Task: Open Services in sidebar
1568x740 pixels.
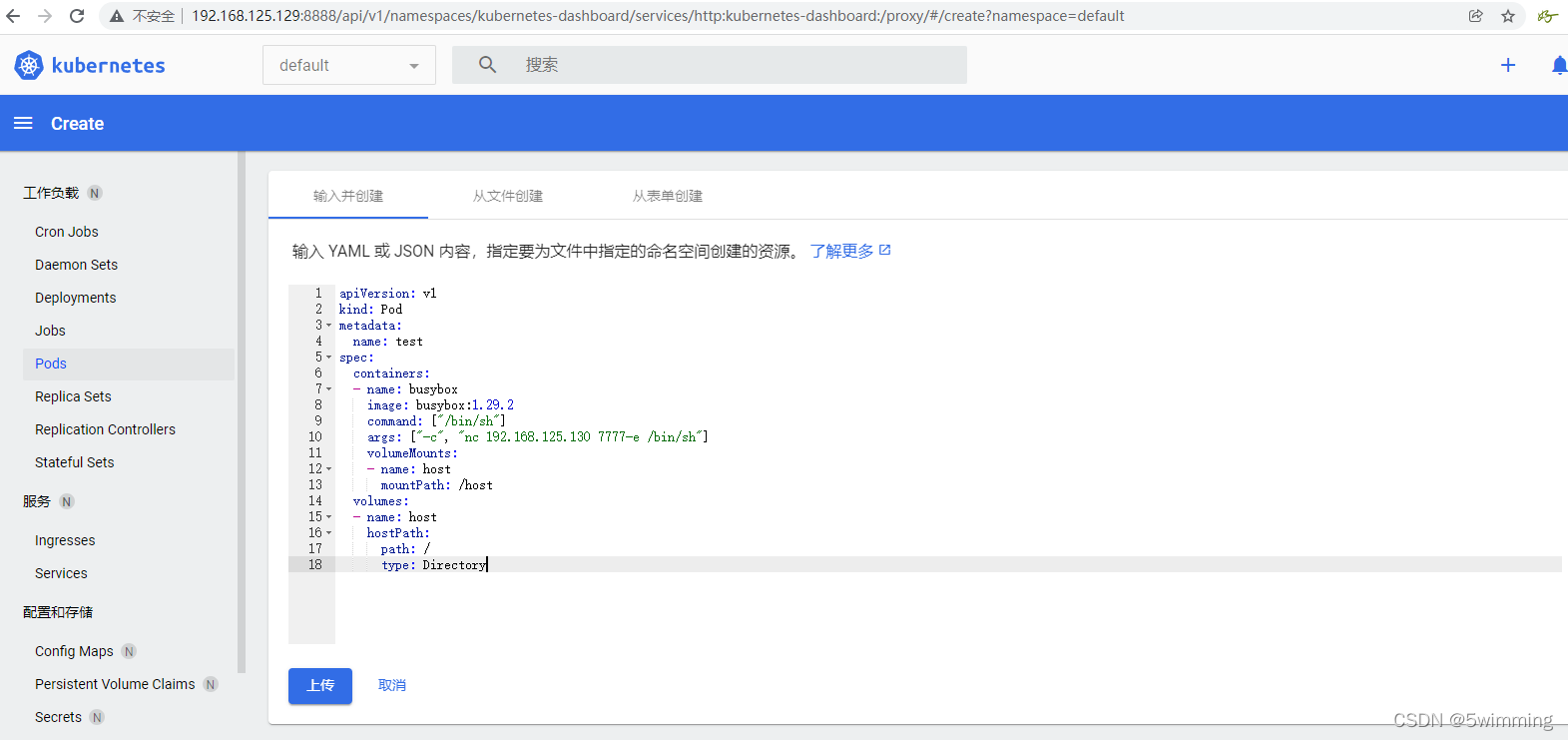Action: 62,573
